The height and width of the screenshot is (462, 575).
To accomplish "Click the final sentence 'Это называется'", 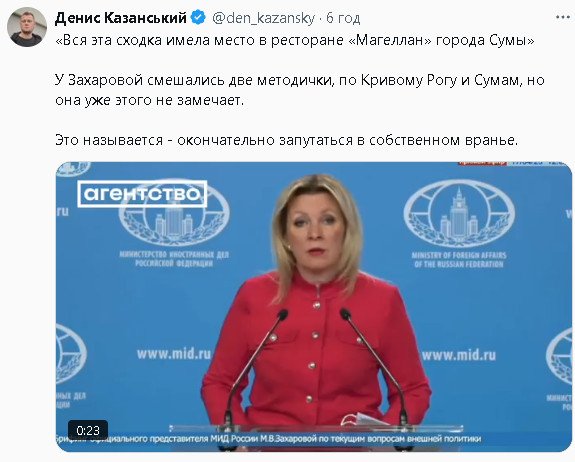I will point(286,140).
